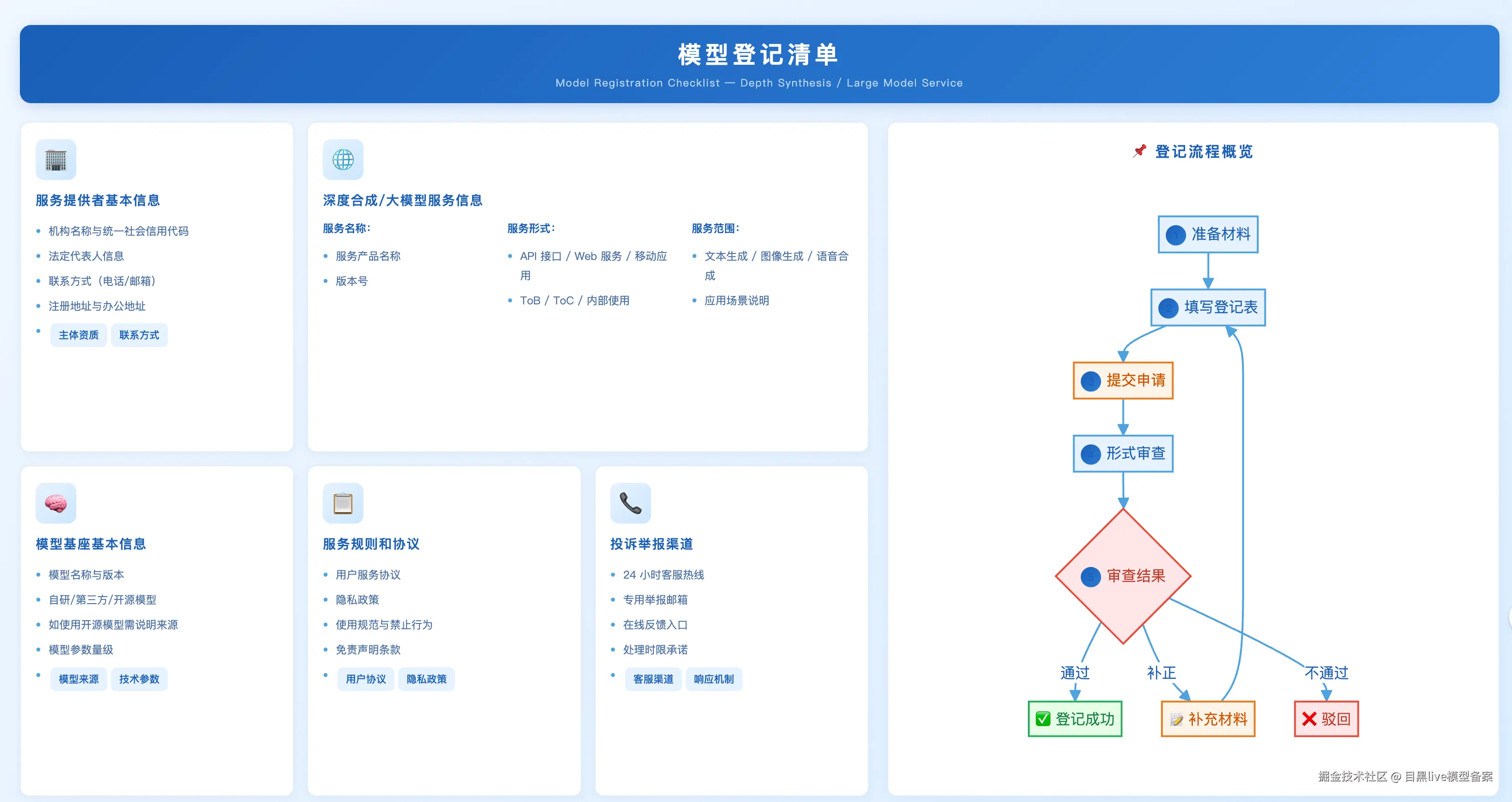
Task: Click the red X icon in 驳回
Action: tap(1309, 719)
